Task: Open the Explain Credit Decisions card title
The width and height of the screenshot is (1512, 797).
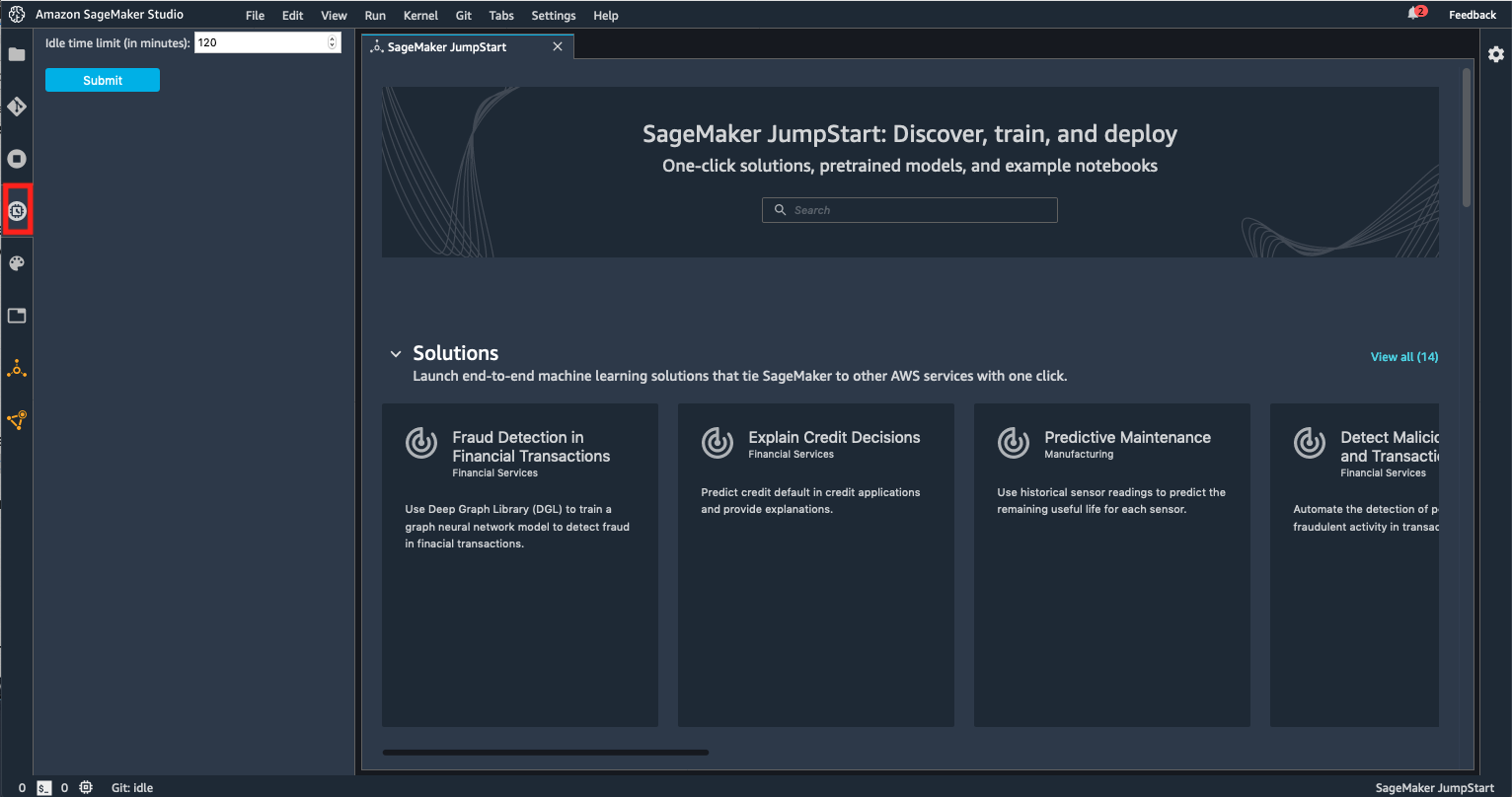Action: tap(834, 437)
